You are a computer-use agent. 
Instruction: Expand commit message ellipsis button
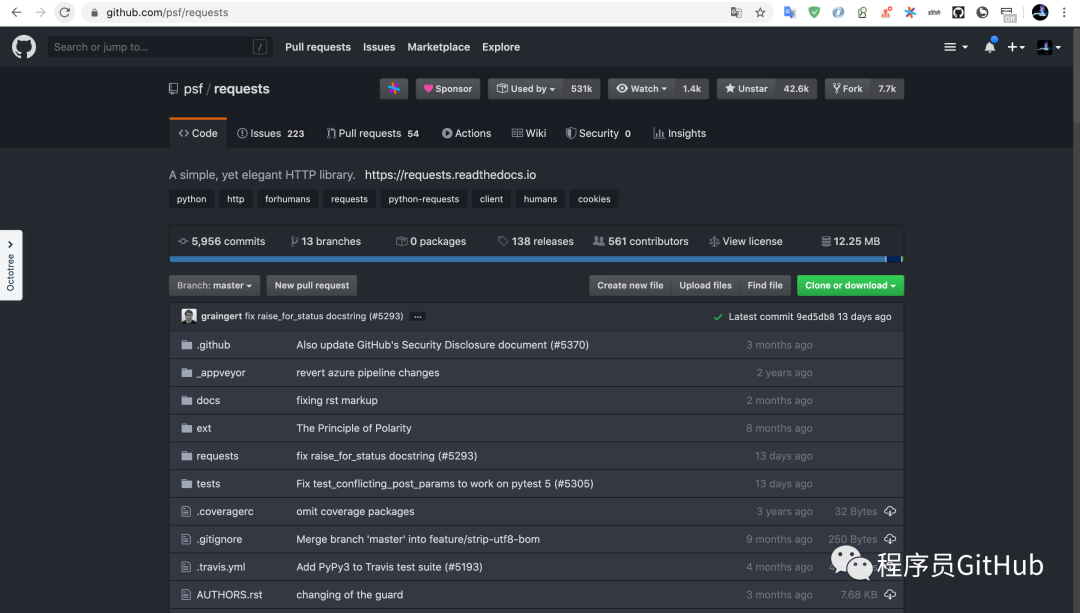tap(417, 317)
